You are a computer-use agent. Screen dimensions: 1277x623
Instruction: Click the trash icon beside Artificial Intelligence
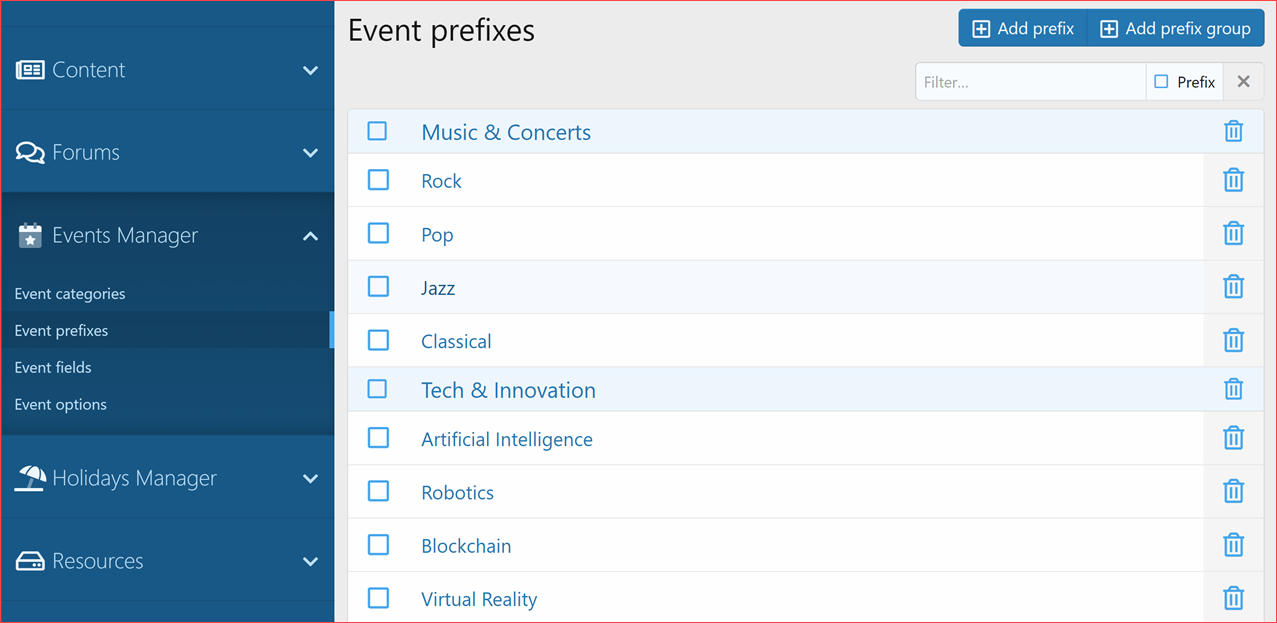(1233, 438)
